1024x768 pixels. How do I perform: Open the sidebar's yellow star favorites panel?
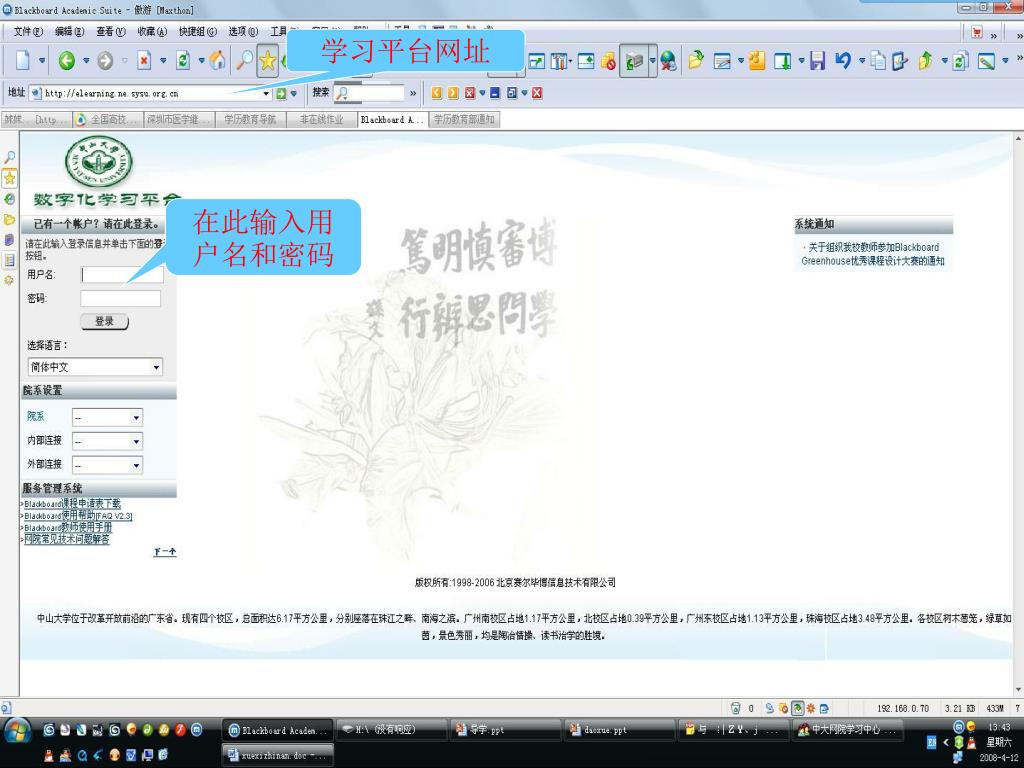[x=10, y=178]
